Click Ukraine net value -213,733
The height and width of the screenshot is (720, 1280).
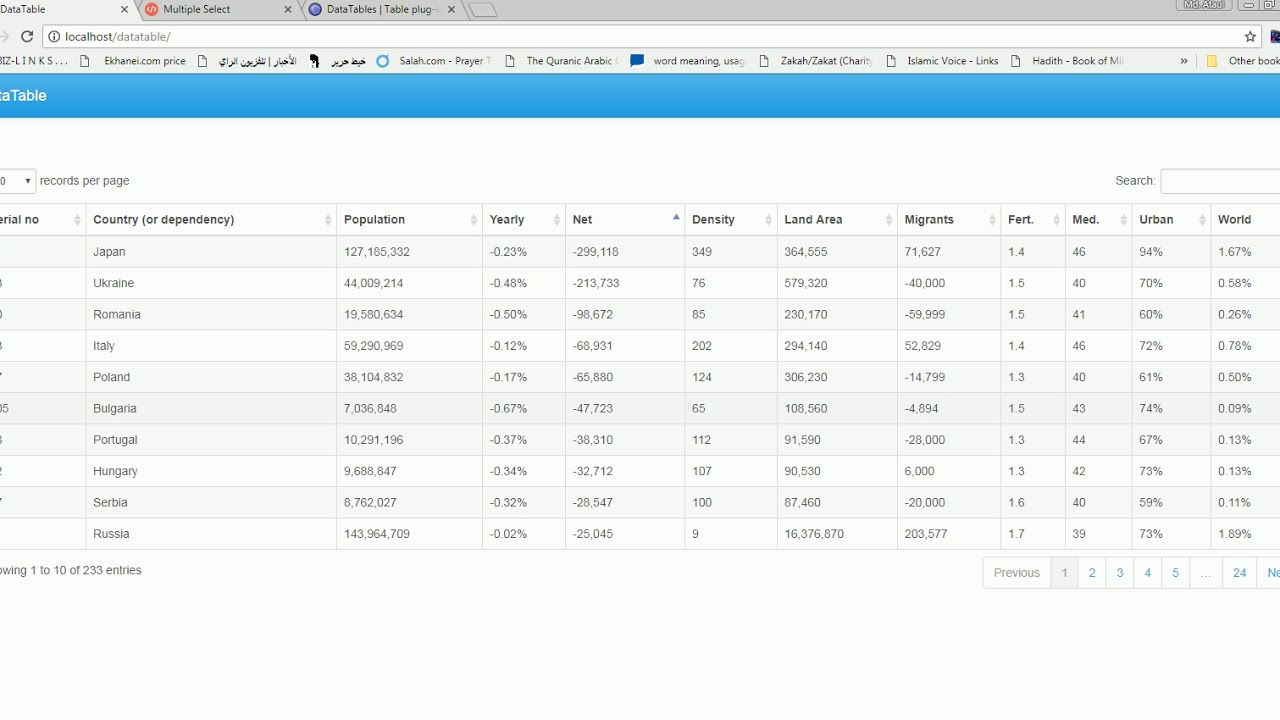point(596,283)
